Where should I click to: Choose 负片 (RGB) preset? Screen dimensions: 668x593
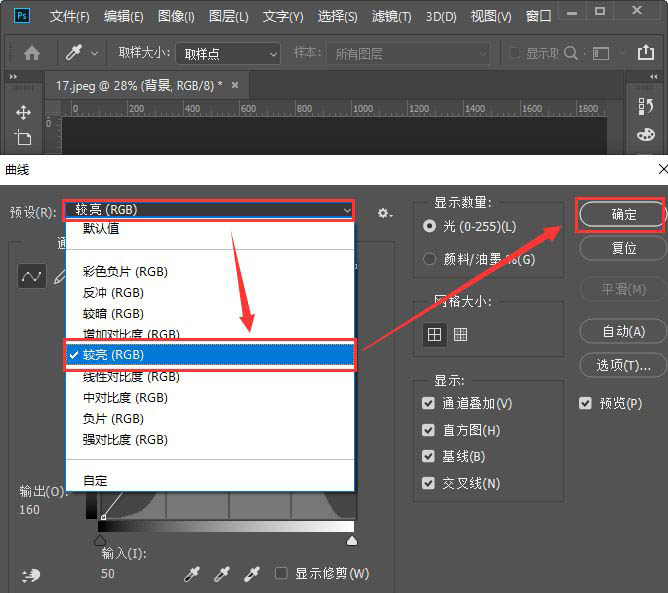point(210,418)
